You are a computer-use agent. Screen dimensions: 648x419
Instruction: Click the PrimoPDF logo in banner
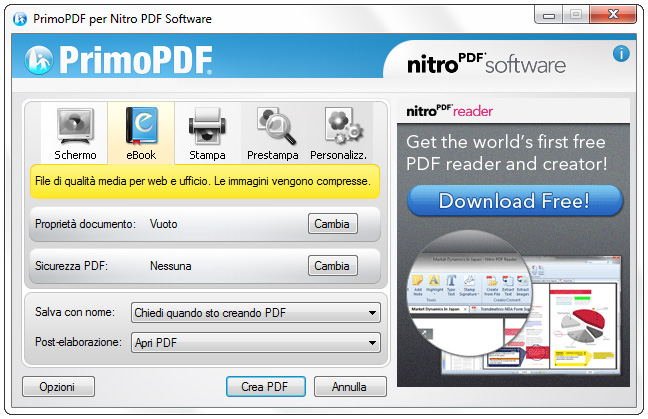[x=119, y=60]
